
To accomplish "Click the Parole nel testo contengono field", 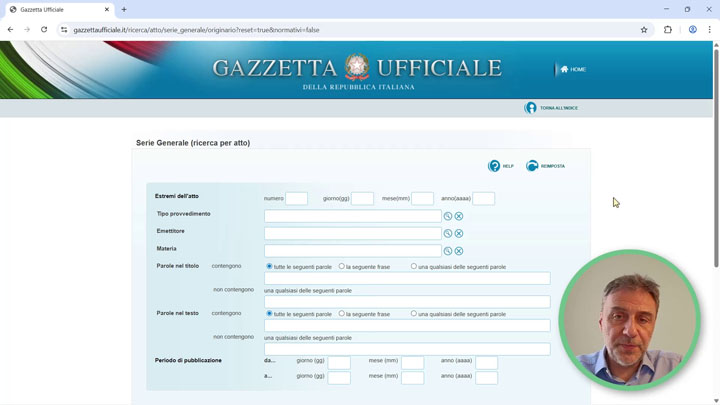I will (407, 325).
